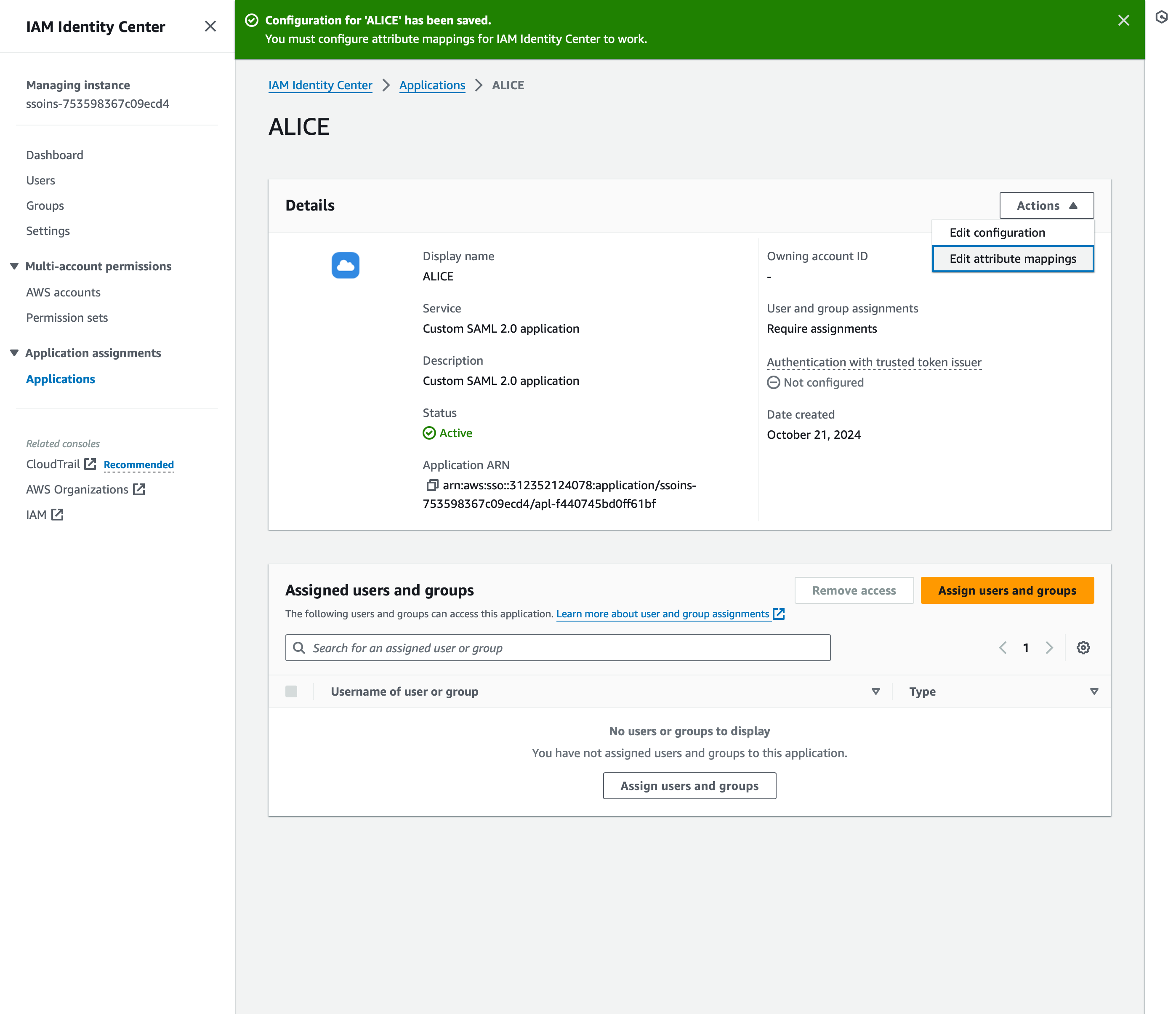Viewport: 1176px width, 1014px height.
Task: Click page number 1 in pagination
Action: coord(1026,648)
